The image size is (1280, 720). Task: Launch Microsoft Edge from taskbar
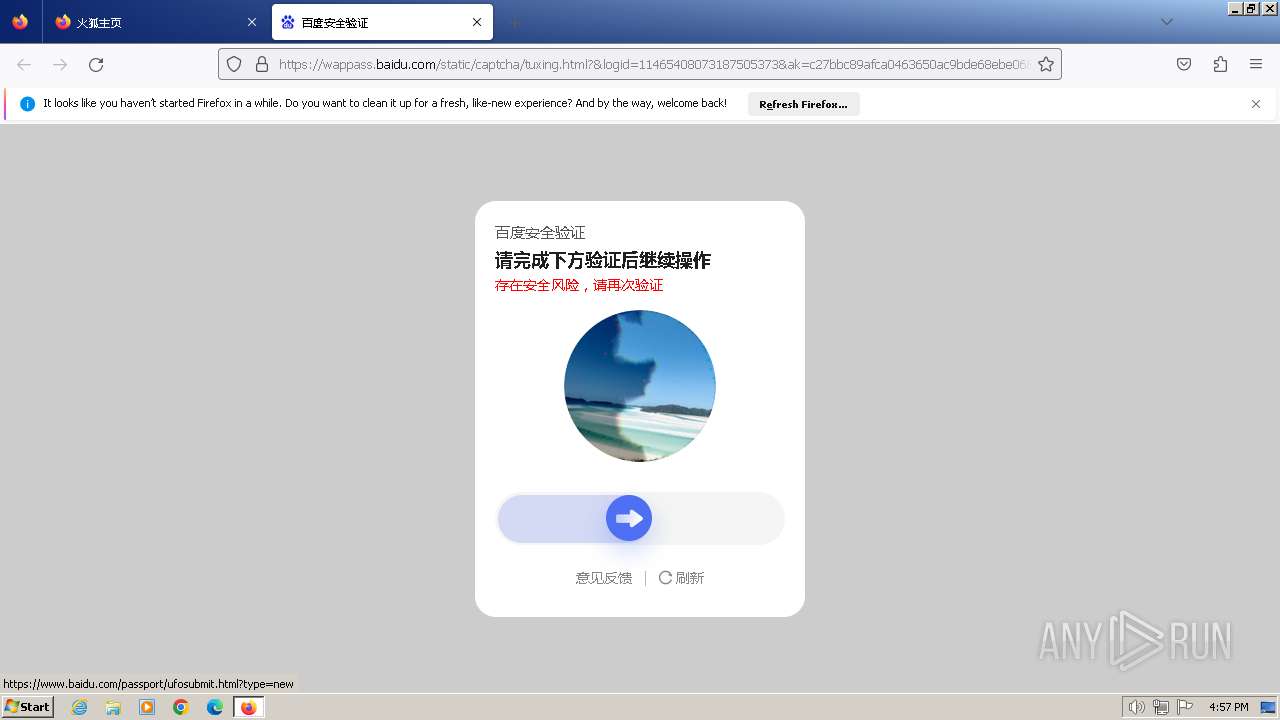coord(215,707)
